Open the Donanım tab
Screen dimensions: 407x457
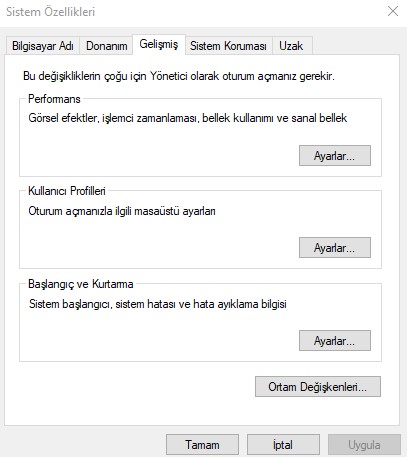(x=106, y=46)
